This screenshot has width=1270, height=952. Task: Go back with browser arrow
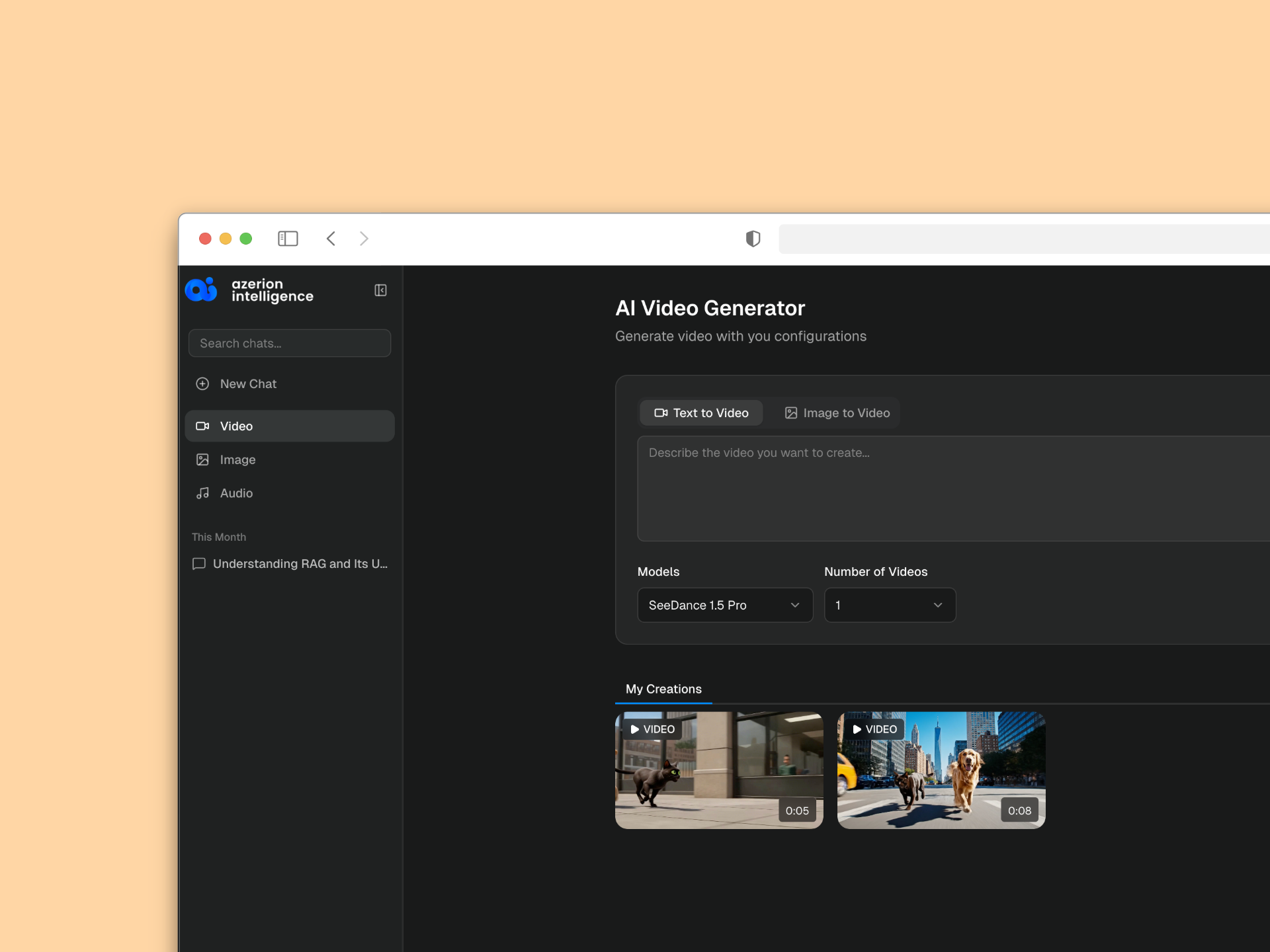click(x=331, y=239)
